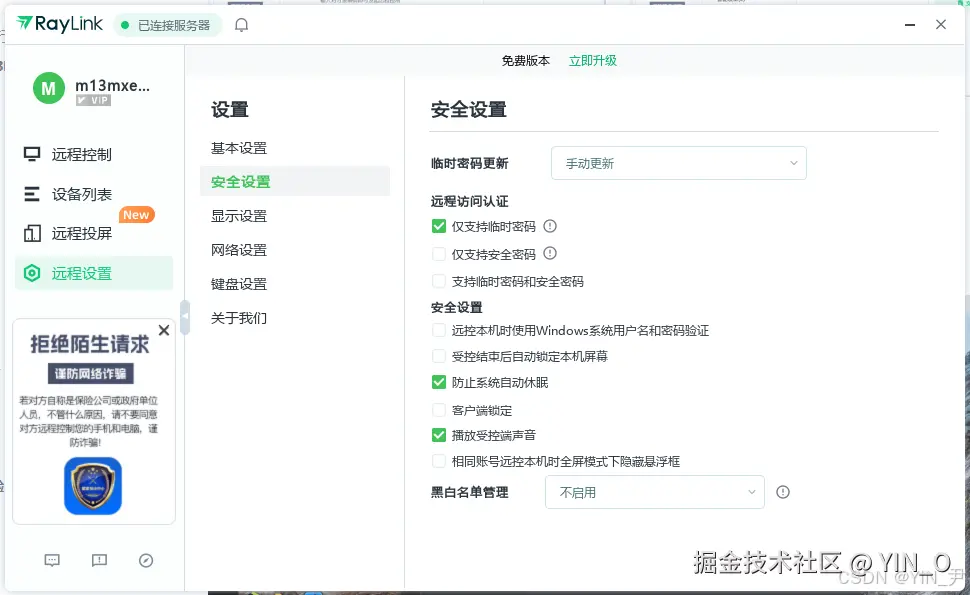Click the 立即升级 upgrade link

(x=592, y=60)
